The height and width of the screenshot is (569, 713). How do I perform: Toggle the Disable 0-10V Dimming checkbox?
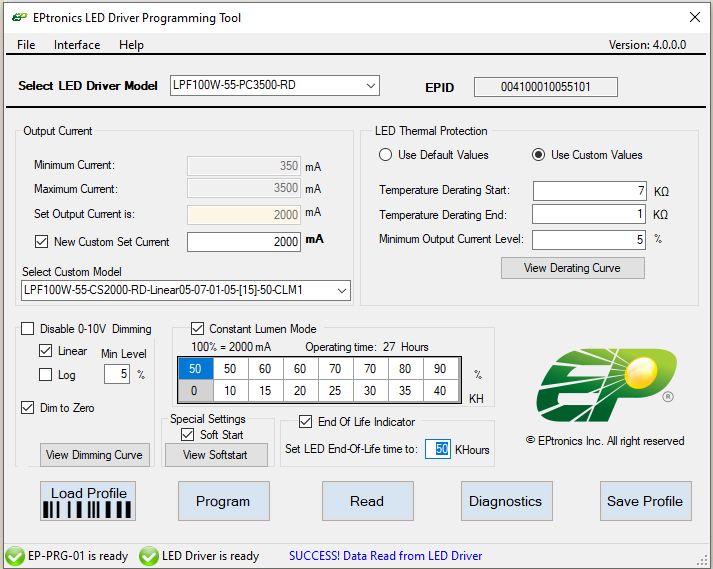coord(28,328)
